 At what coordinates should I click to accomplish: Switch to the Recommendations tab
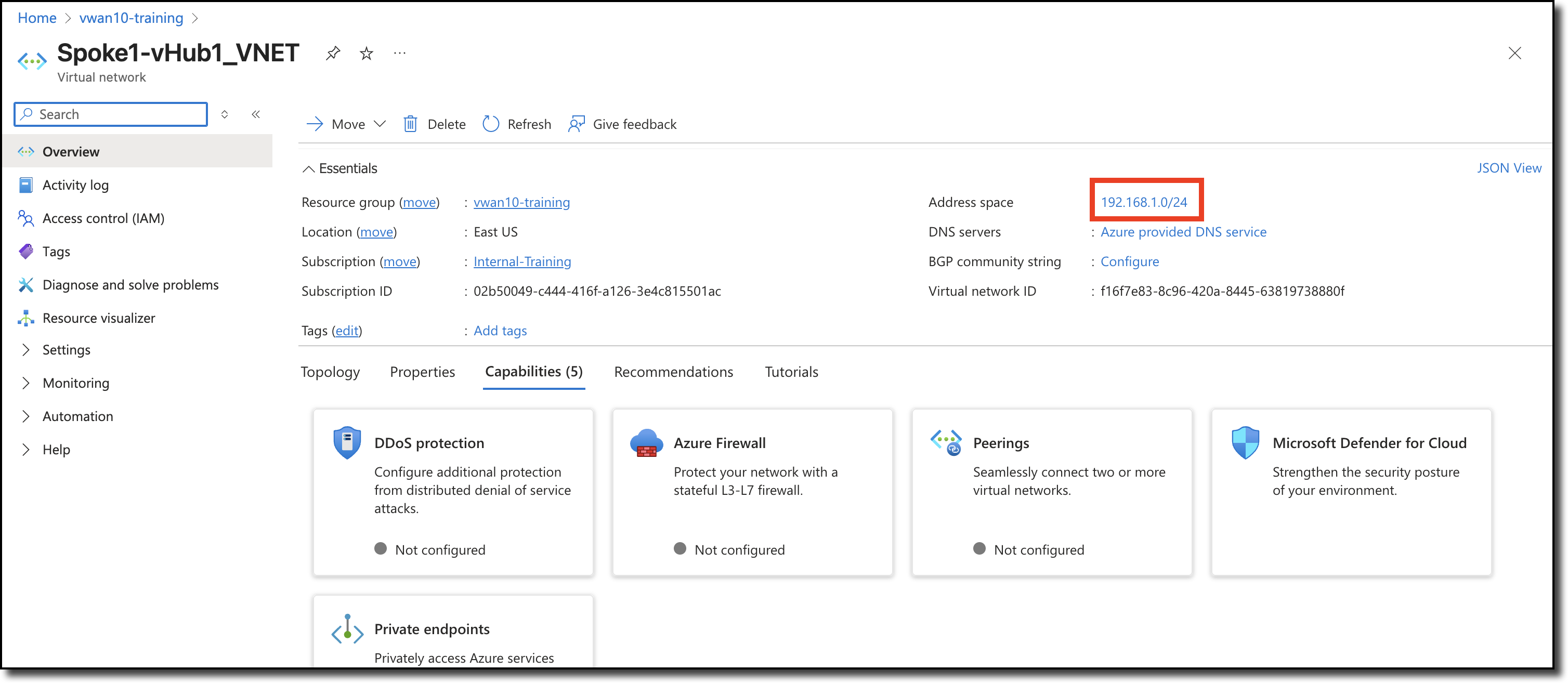pyautogui.click(x=673, y=372)
